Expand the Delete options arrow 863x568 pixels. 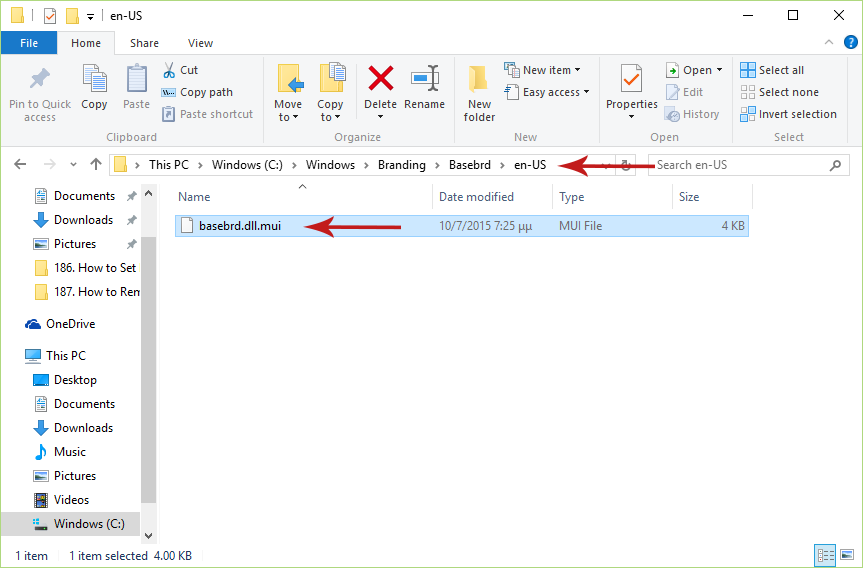tap(380, 117)
